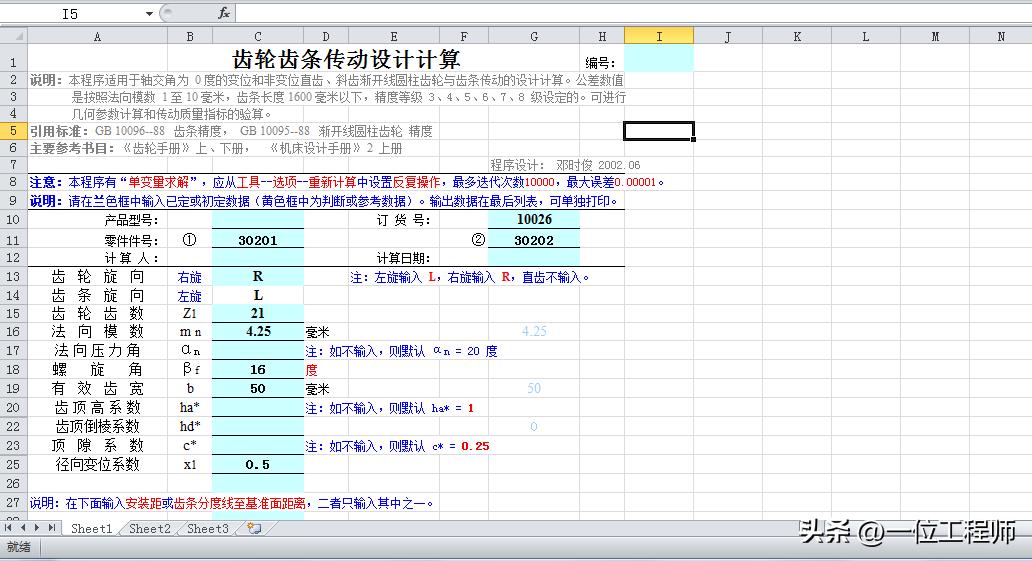Select the rack hand cell L
The width and height of the screenshot is (1032, 561).
(257, 295)
